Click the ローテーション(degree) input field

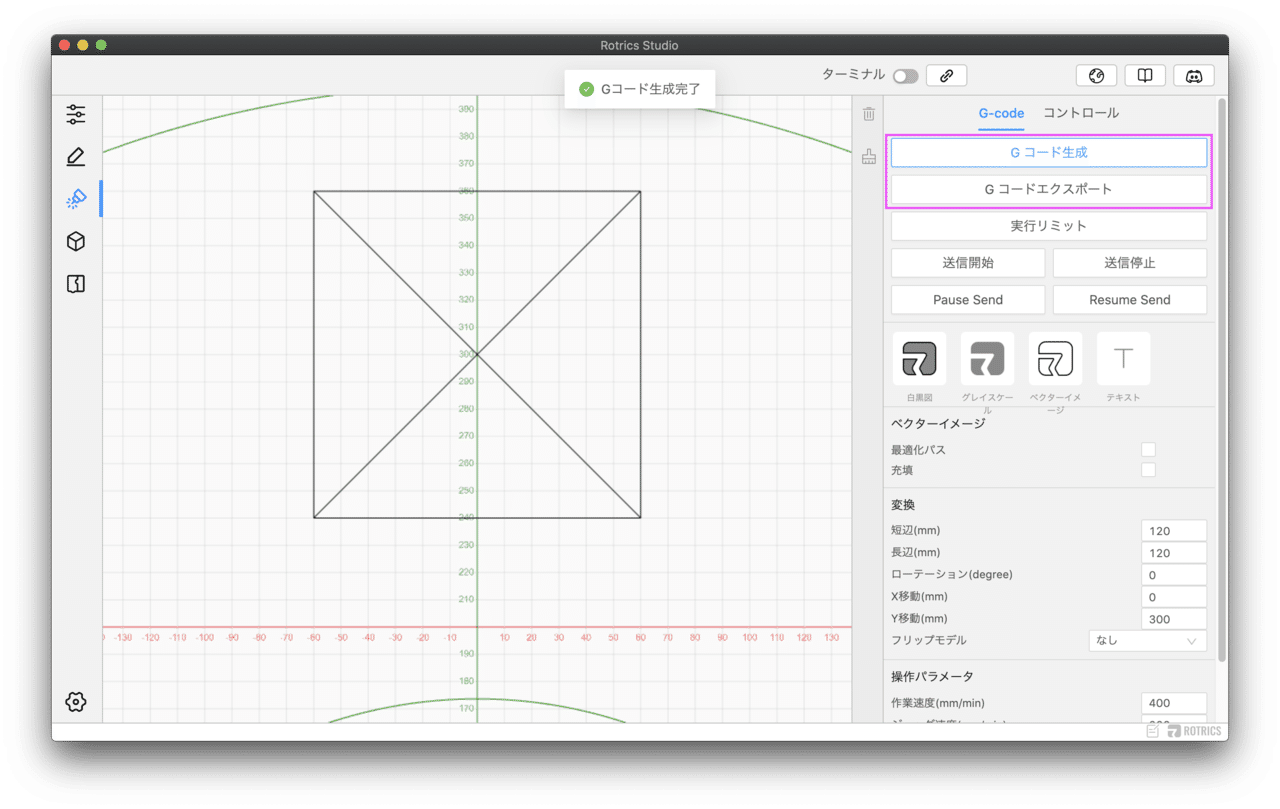tap(1174, 575)
